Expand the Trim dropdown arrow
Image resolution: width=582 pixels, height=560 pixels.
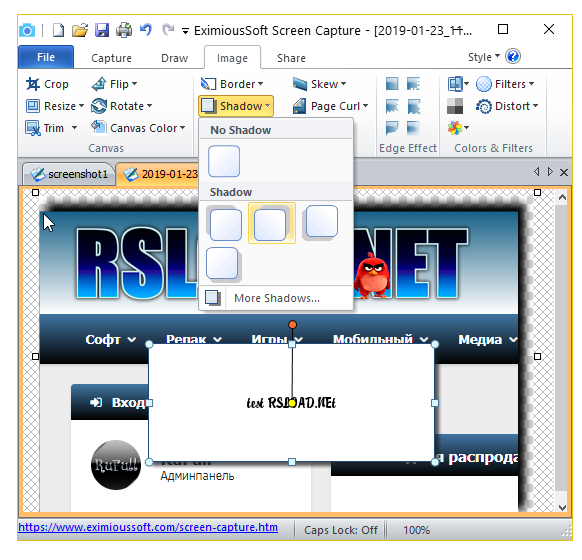pyautogui.click(x=74, y=128)
